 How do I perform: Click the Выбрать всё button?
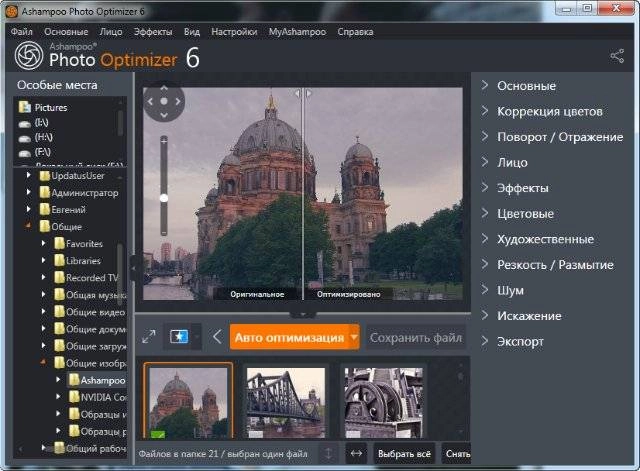point(404,453)
